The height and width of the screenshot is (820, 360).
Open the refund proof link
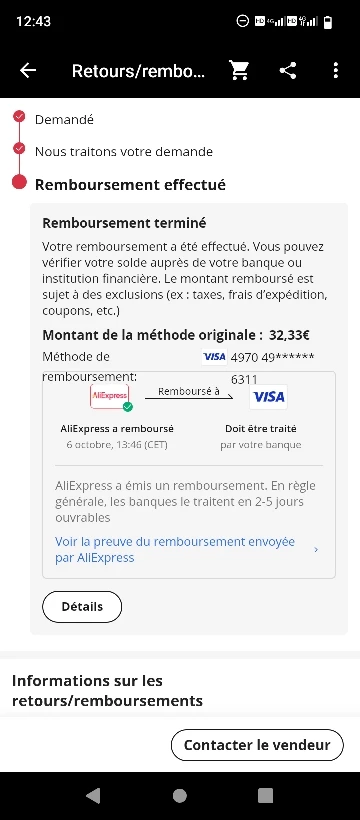(175, 550)
